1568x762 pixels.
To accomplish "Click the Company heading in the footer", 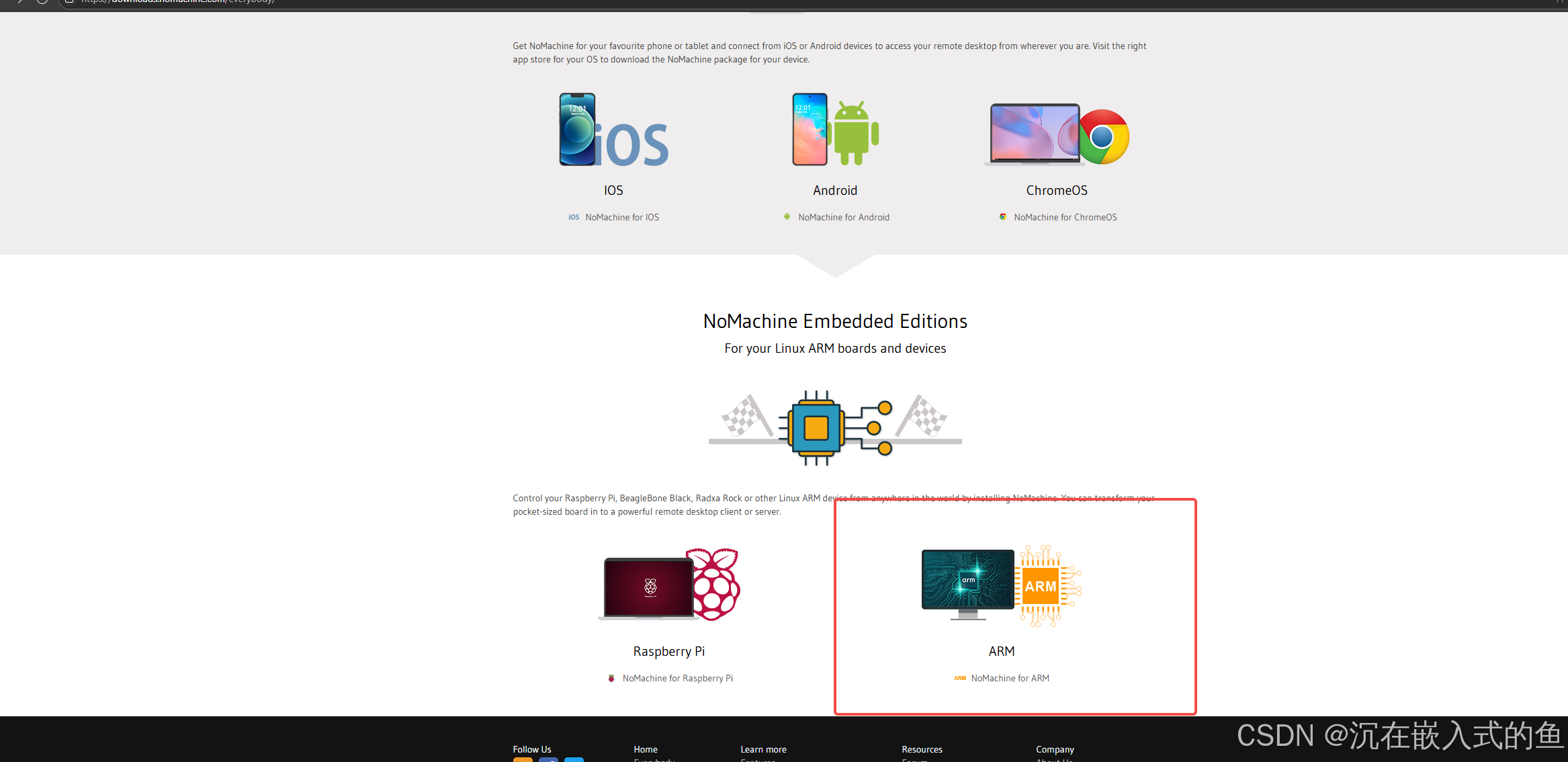I will tap(1055, 749).
